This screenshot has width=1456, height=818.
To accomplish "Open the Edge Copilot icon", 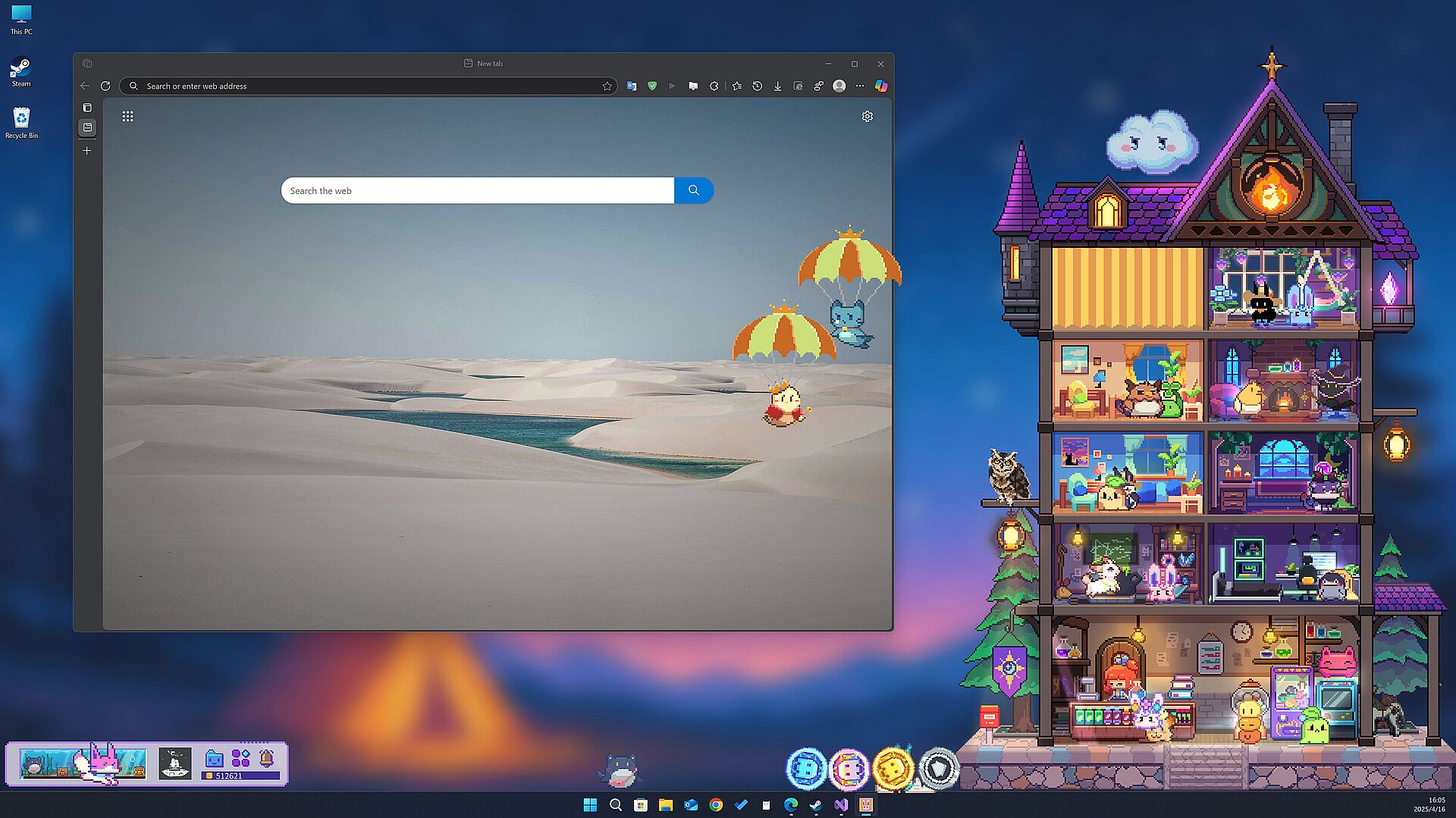I will coord(880,86).
